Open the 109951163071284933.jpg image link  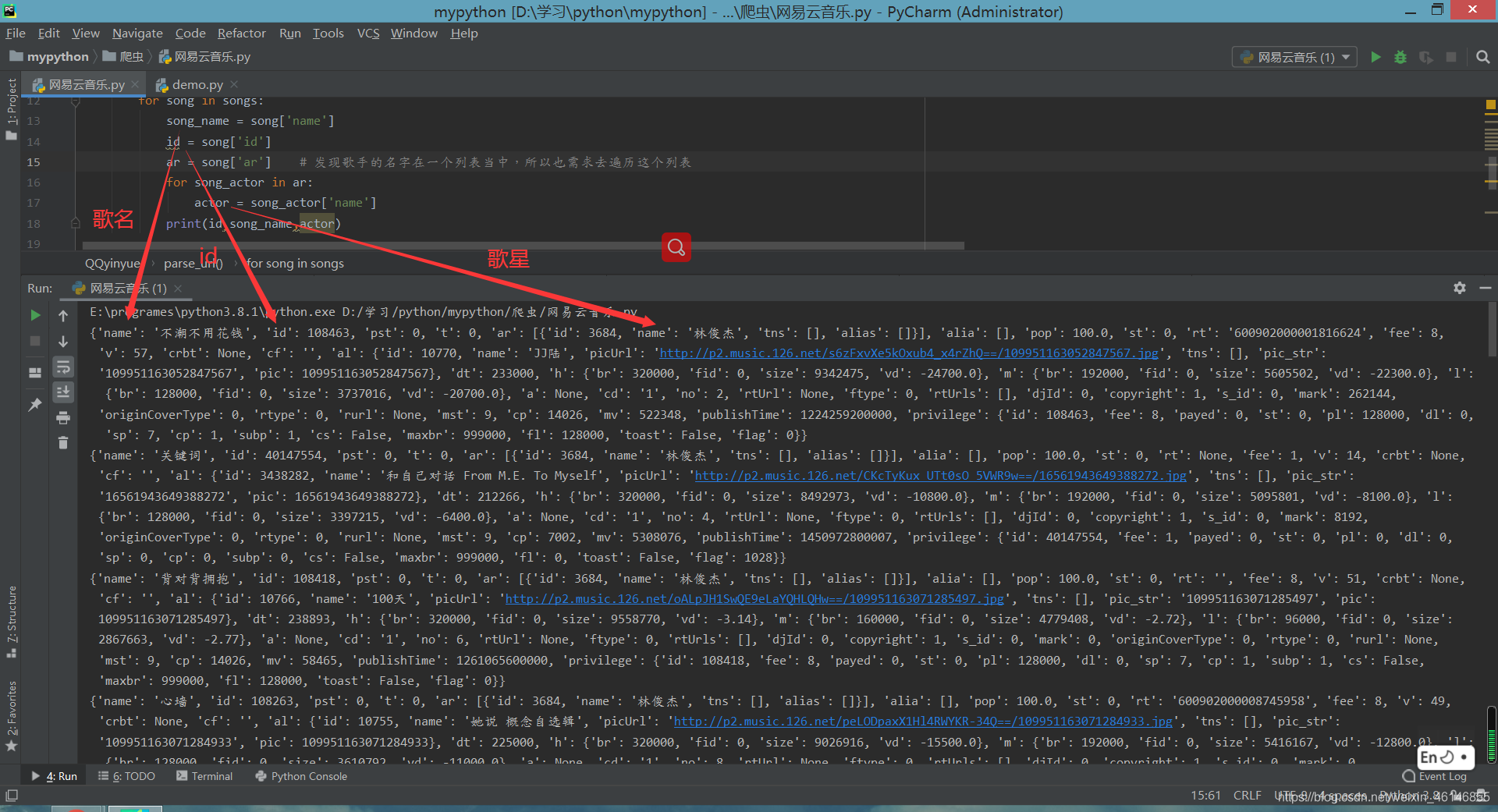click(923, 722)
